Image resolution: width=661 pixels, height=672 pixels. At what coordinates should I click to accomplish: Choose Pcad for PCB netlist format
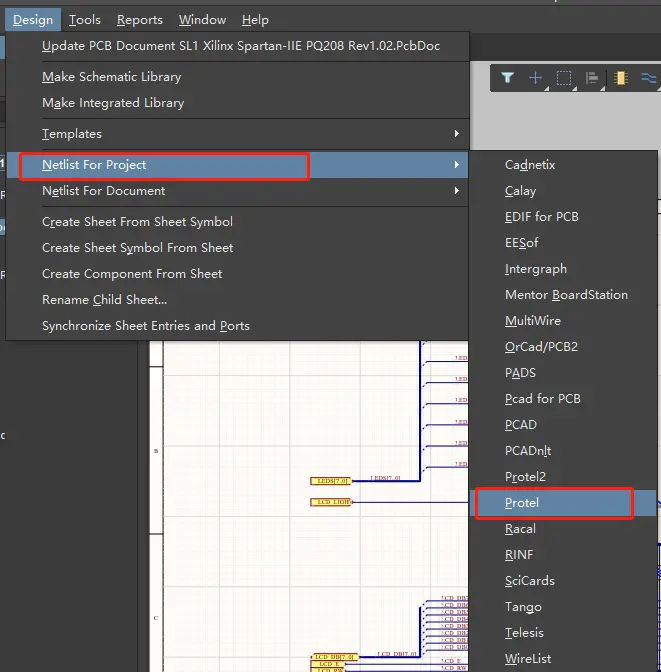click(x=564, y=399)
